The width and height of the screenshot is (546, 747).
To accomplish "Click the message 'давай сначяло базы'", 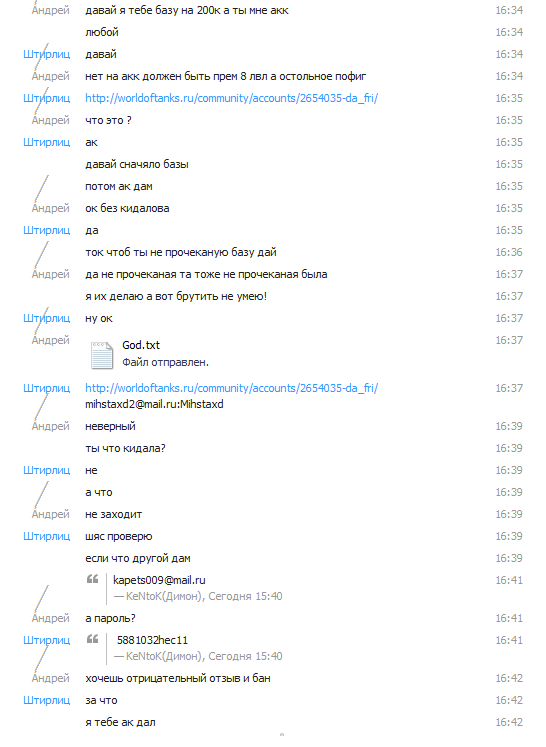I will point(137,164).
